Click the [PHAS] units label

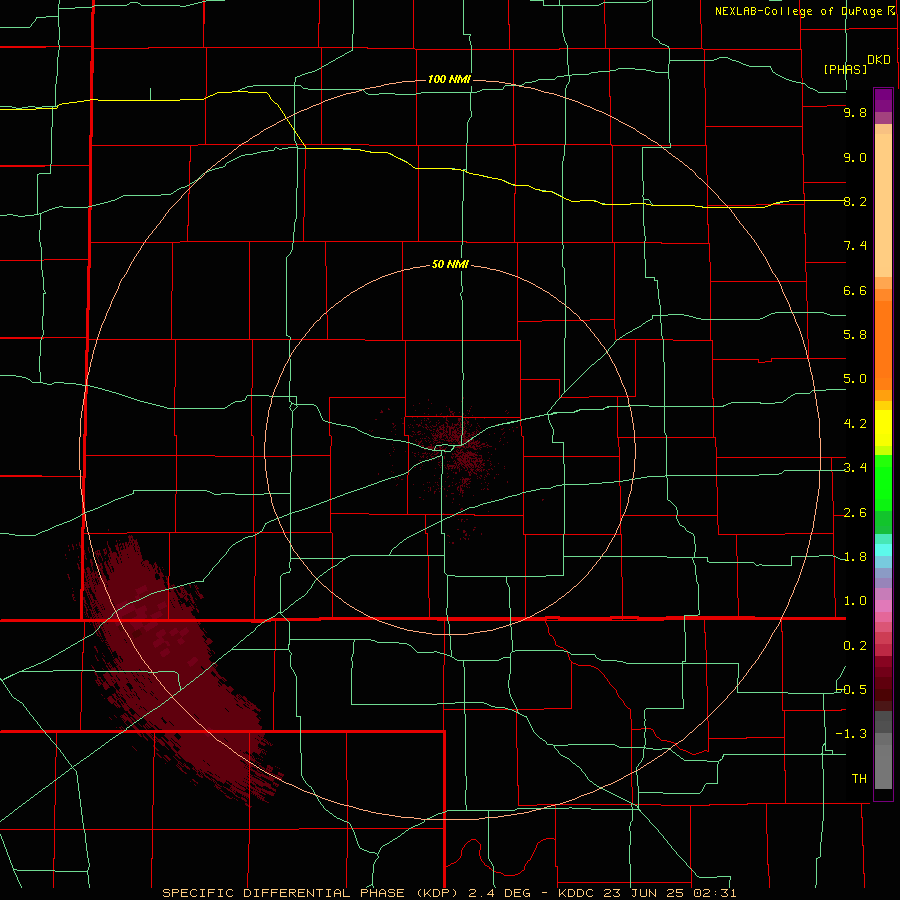point(845,69)
